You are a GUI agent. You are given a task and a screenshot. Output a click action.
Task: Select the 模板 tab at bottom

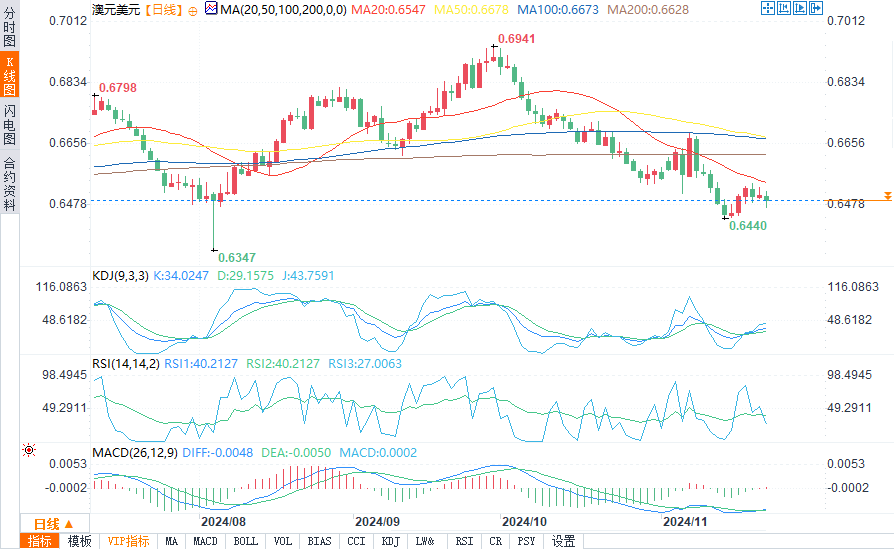click(x=79, y=541)
